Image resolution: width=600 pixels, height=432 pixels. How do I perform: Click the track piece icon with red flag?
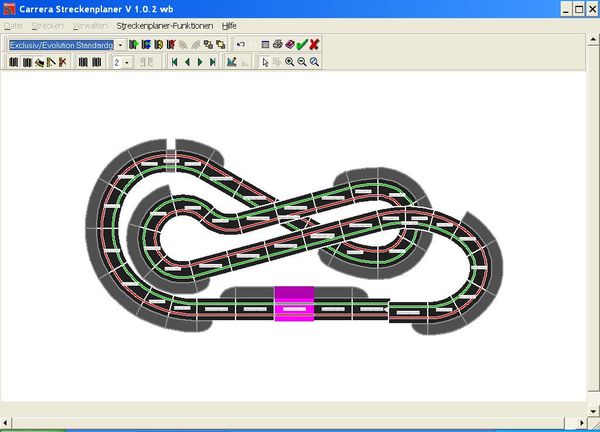coord(171,45)
